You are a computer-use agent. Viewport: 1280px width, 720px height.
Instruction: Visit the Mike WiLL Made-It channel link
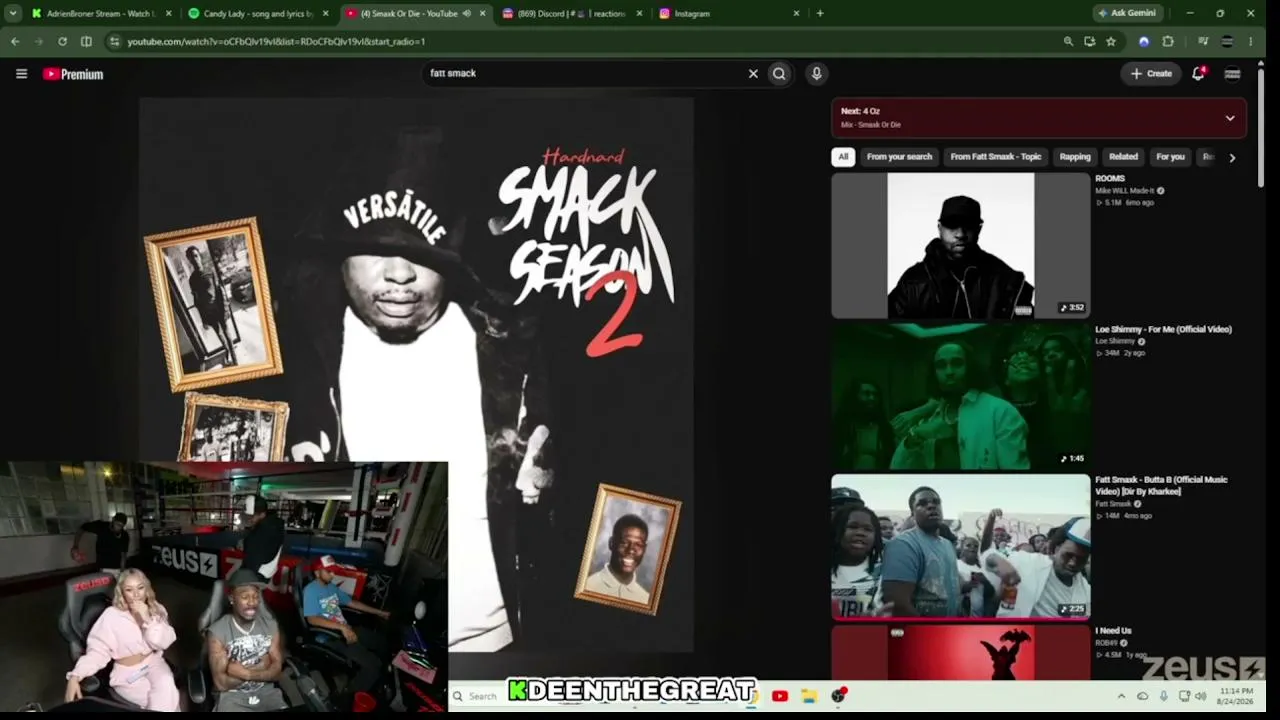pos(1126,191)
